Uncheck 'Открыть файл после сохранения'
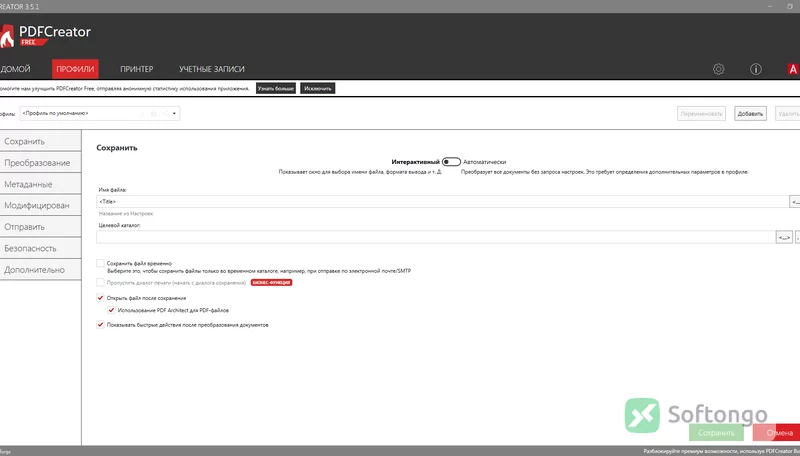Viewport: 800px width, 456px height. 101,297
